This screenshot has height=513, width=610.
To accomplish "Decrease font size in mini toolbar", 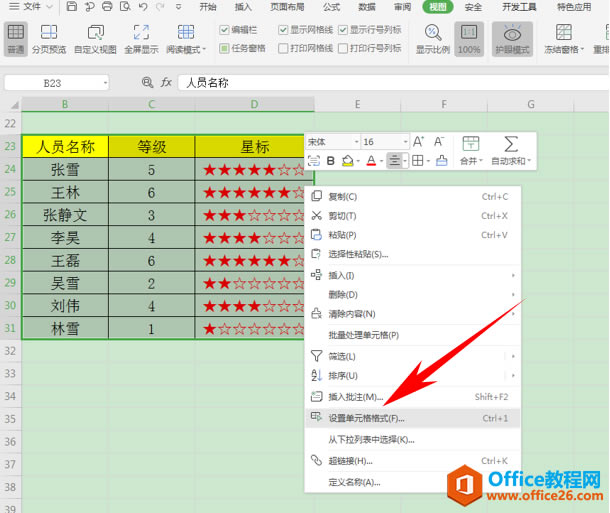I will click(439, 142).
